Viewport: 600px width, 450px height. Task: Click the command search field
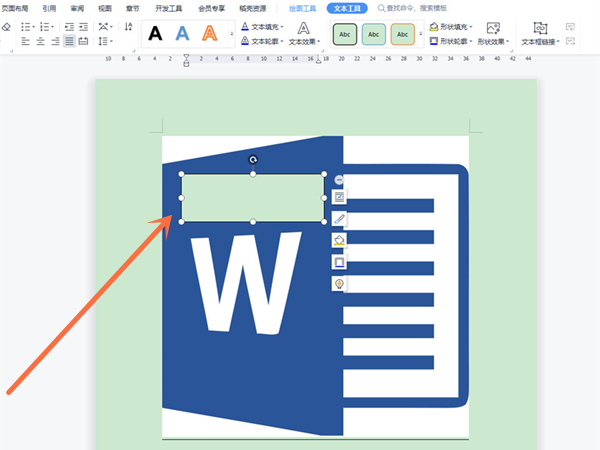[412, 8]
